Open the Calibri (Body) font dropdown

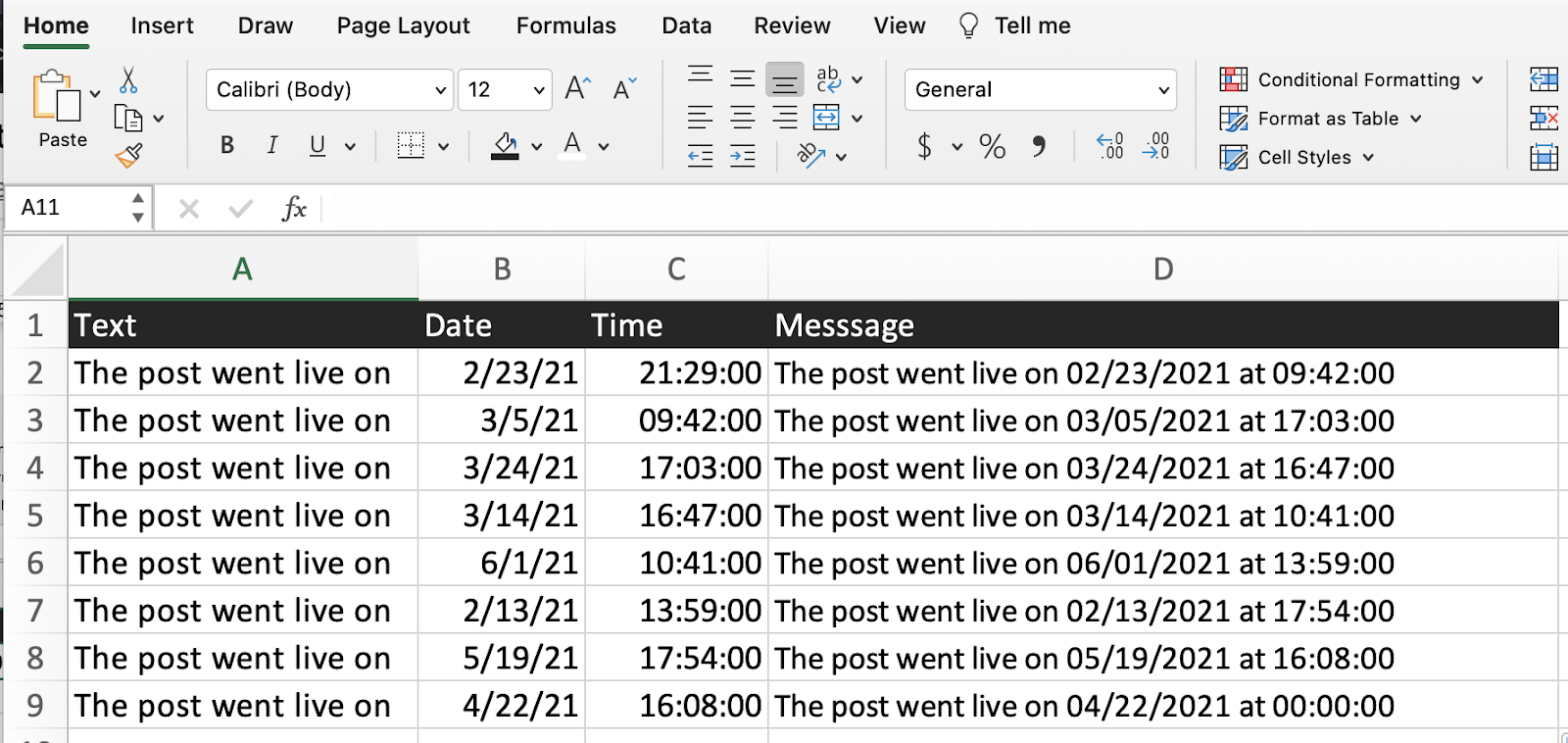click(x=440, y=90)
